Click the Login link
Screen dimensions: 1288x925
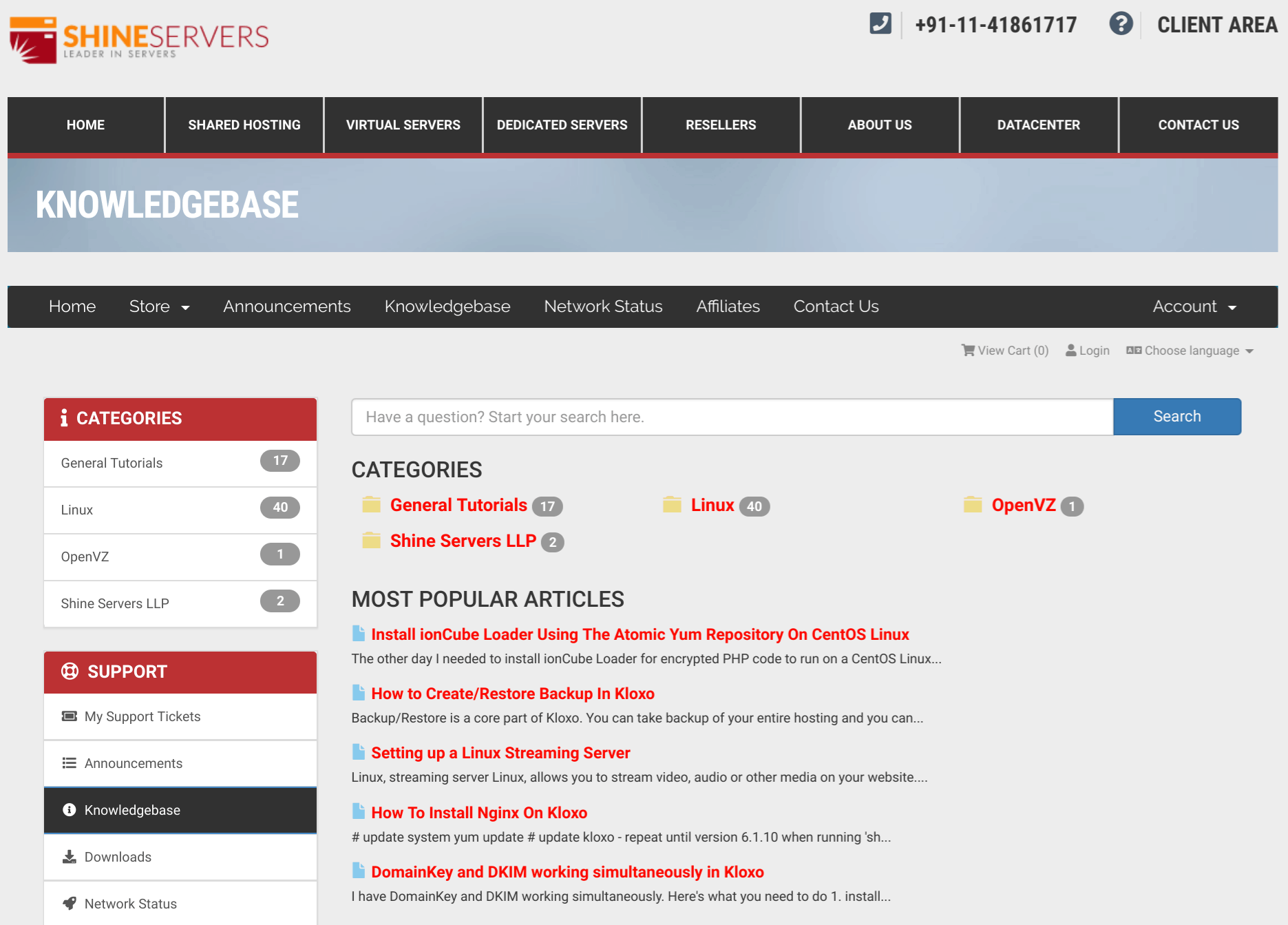[1088, 351]
